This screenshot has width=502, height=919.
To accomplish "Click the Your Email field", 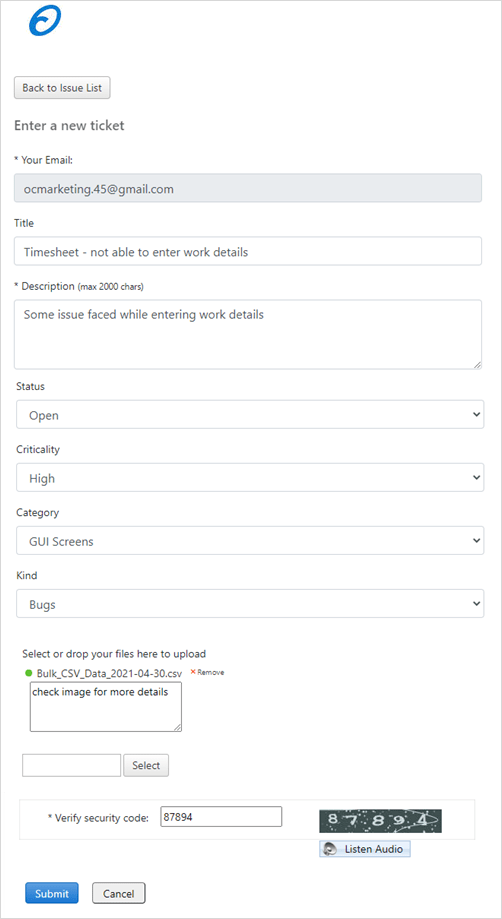I will (x=248, y=188).
